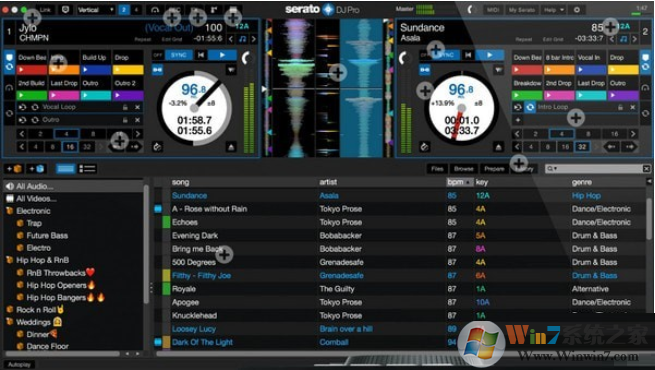Viewport: 655px width, 370px height.
Task: Open the Files panel tab
Action: 437,169
